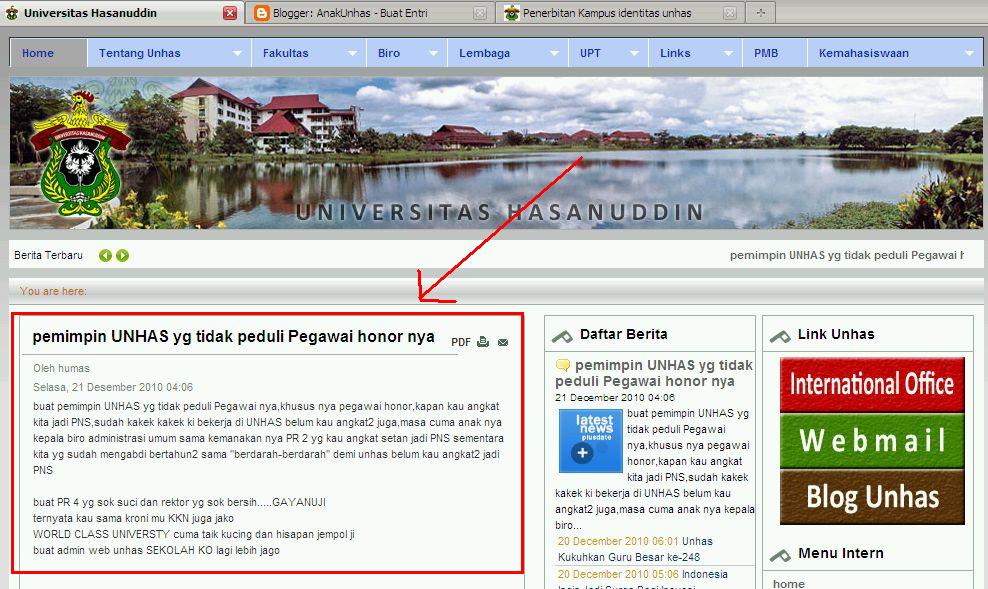Expand the Biro dropdown arrow

coord(434,54)
